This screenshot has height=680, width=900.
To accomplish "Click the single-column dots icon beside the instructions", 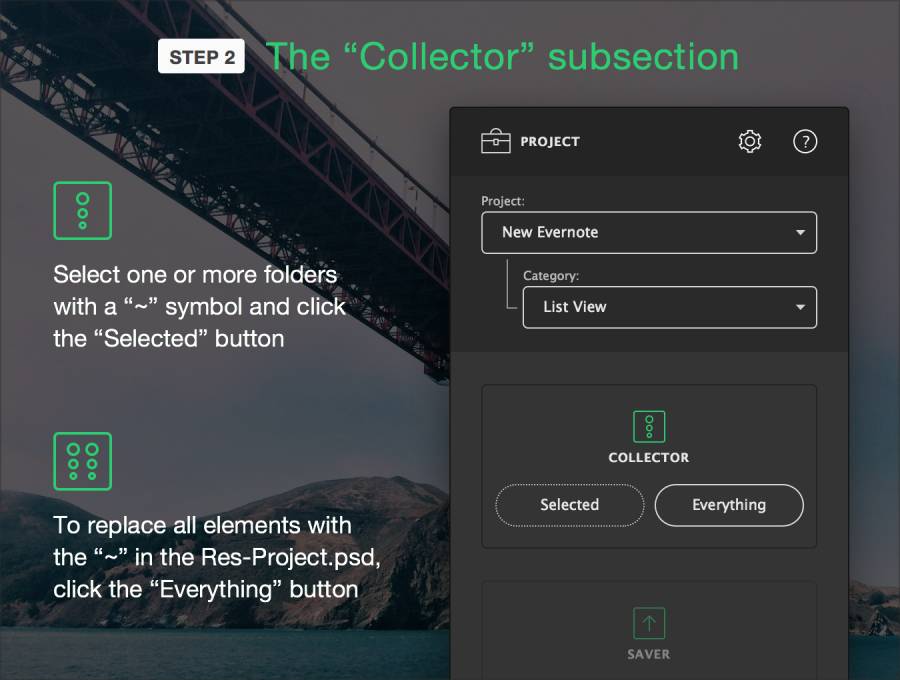I will (83, 211).
